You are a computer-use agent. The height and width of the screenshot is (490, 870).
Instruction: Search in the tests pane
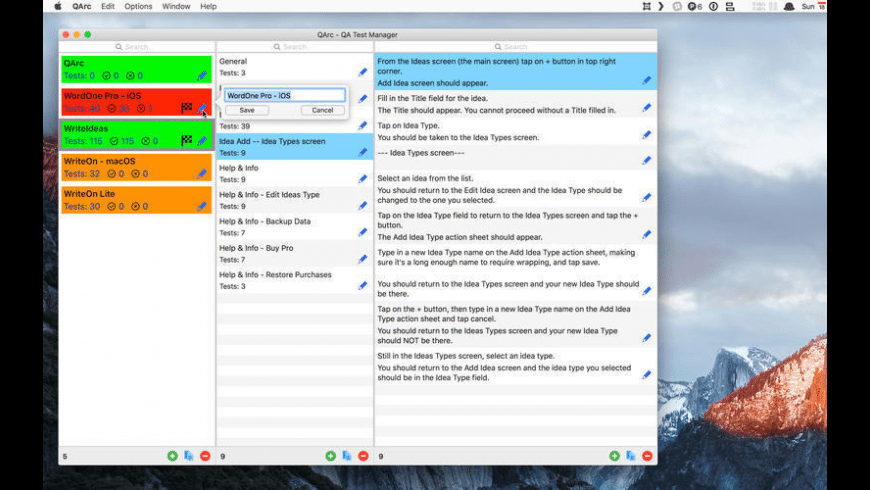[x=515, y=47]
